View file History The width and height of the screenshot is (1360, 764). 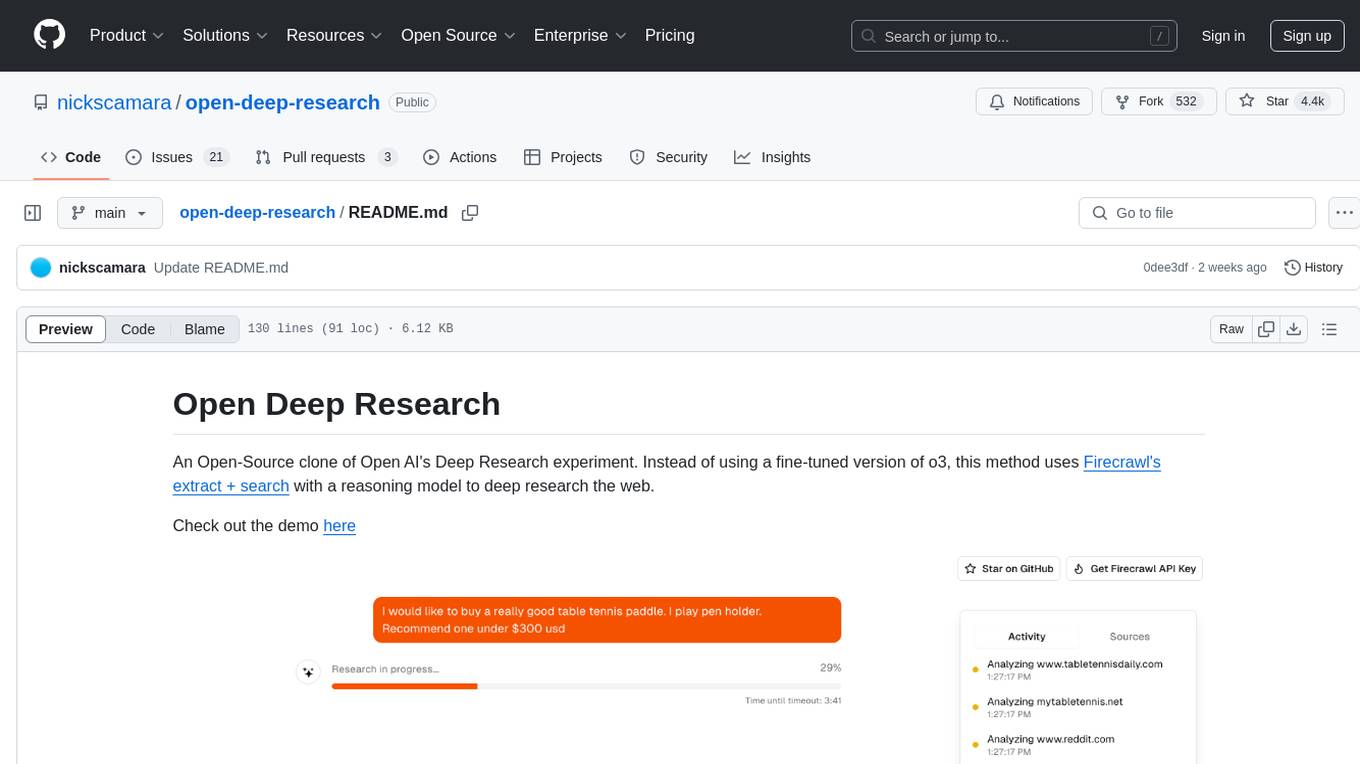point(1313,268)
